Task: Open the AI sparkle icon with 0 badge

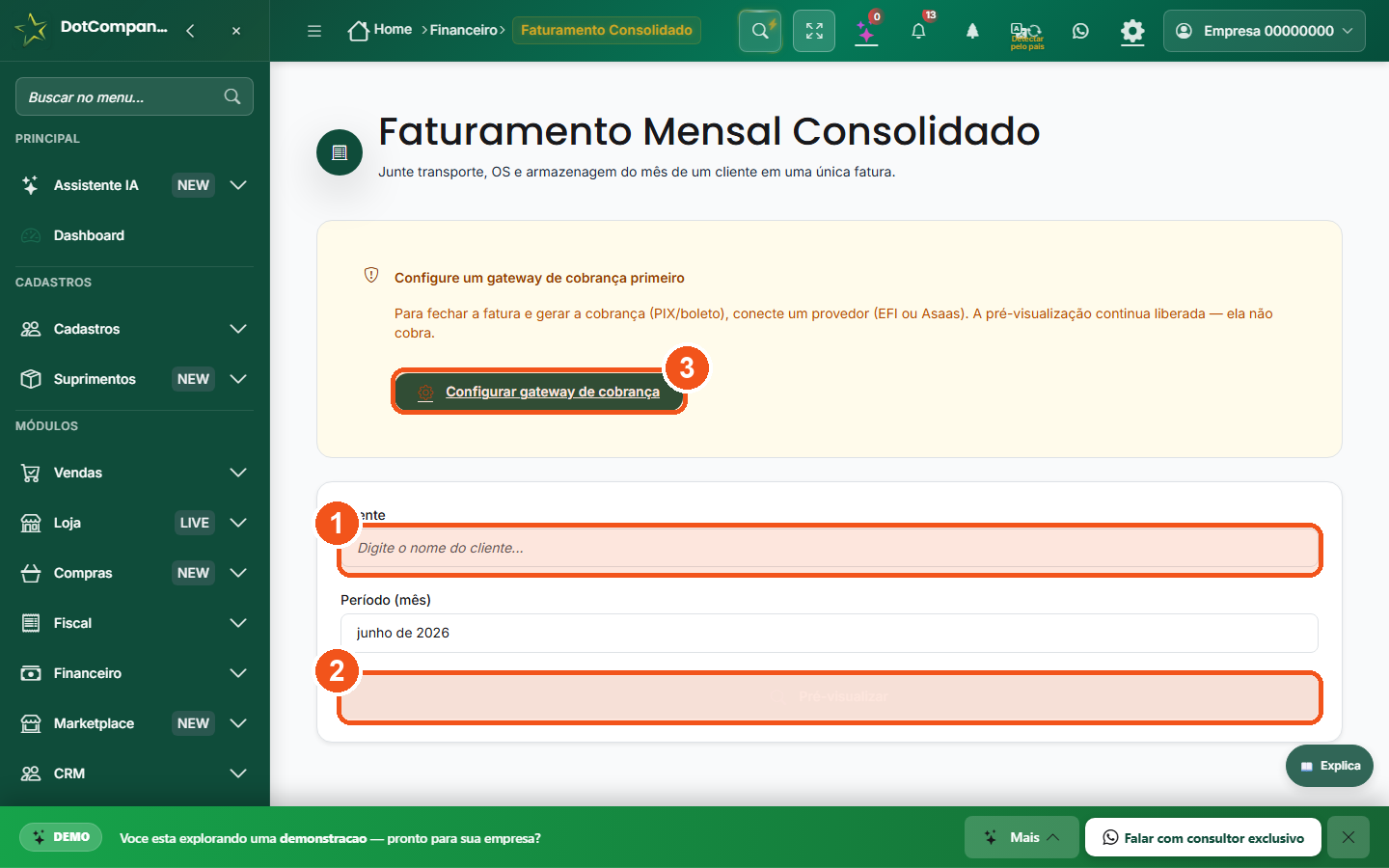Action: tap(867, 31)
